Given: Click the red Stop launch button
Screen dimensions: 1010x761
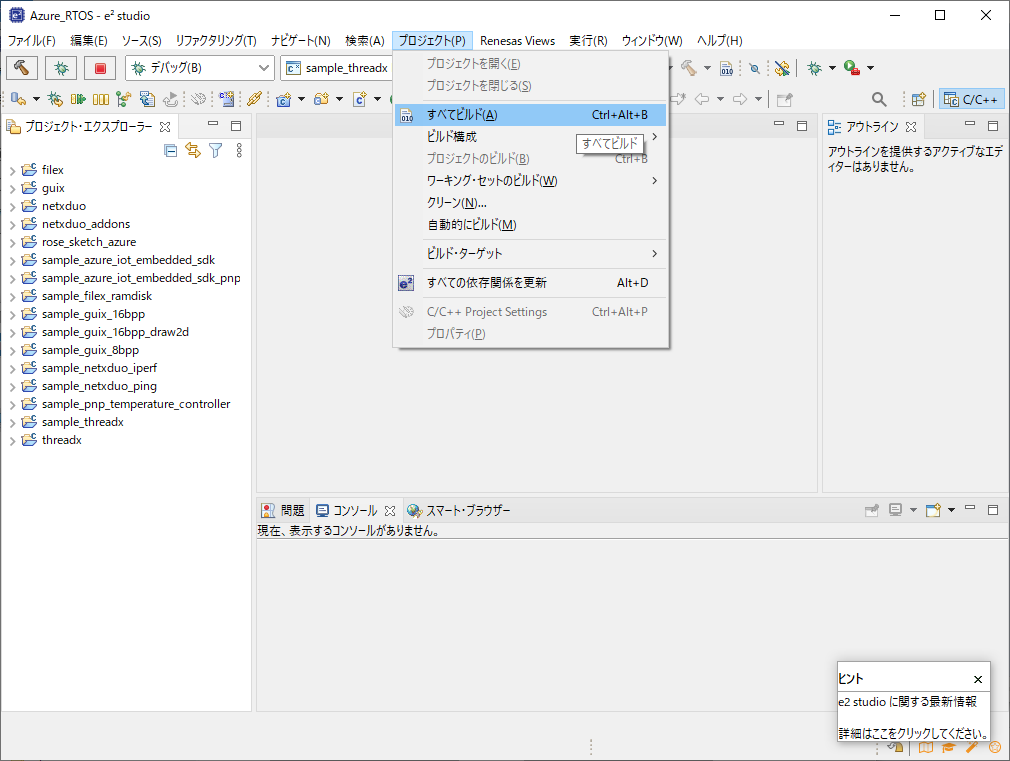Looking at the screenshot, I should pyautogui.click(x=100, y=68).
